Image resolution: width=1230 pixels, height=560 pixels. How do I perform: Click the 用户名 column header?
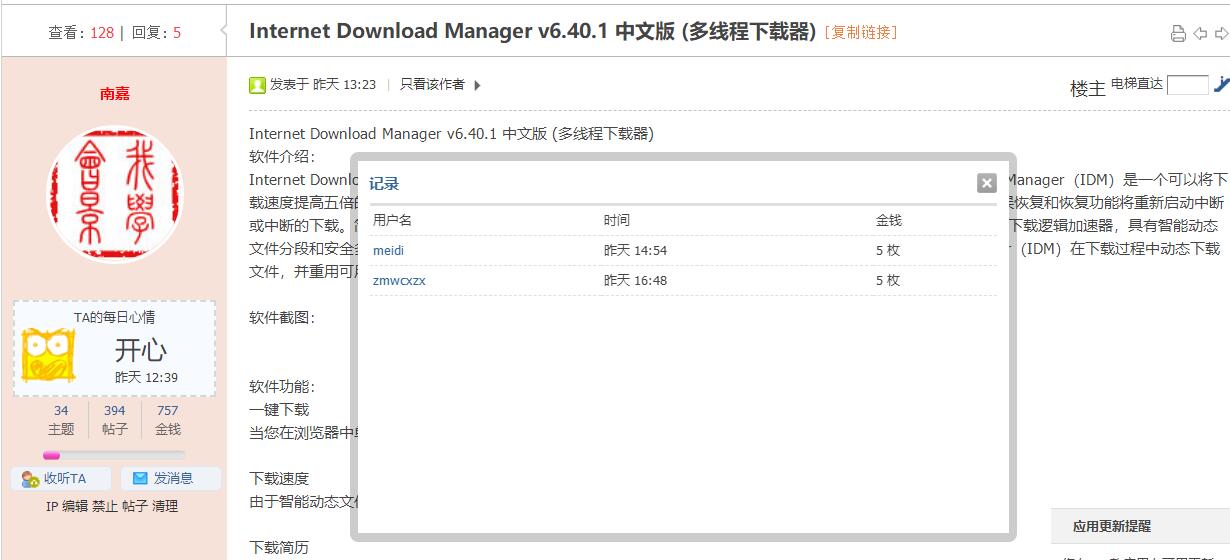(392, 220)
